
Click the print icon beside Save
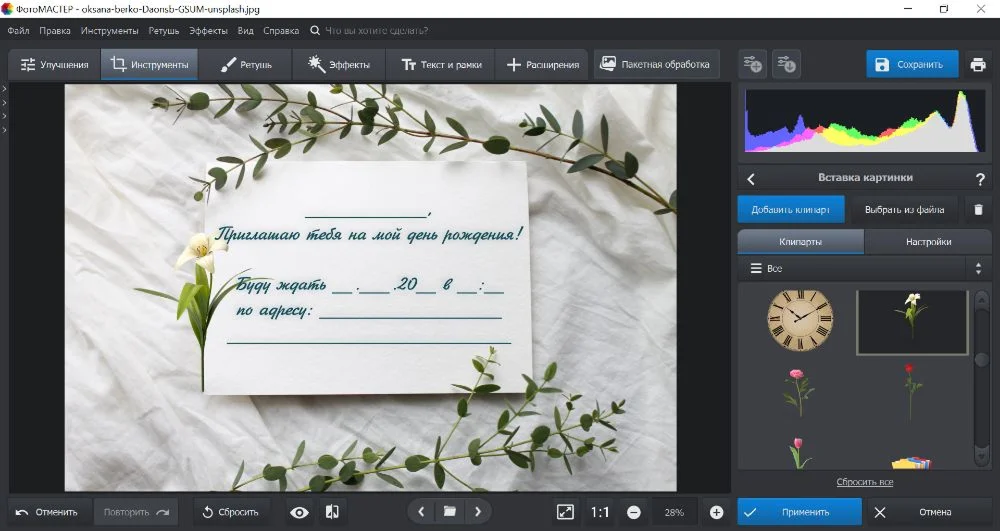[x=978, y=65]
